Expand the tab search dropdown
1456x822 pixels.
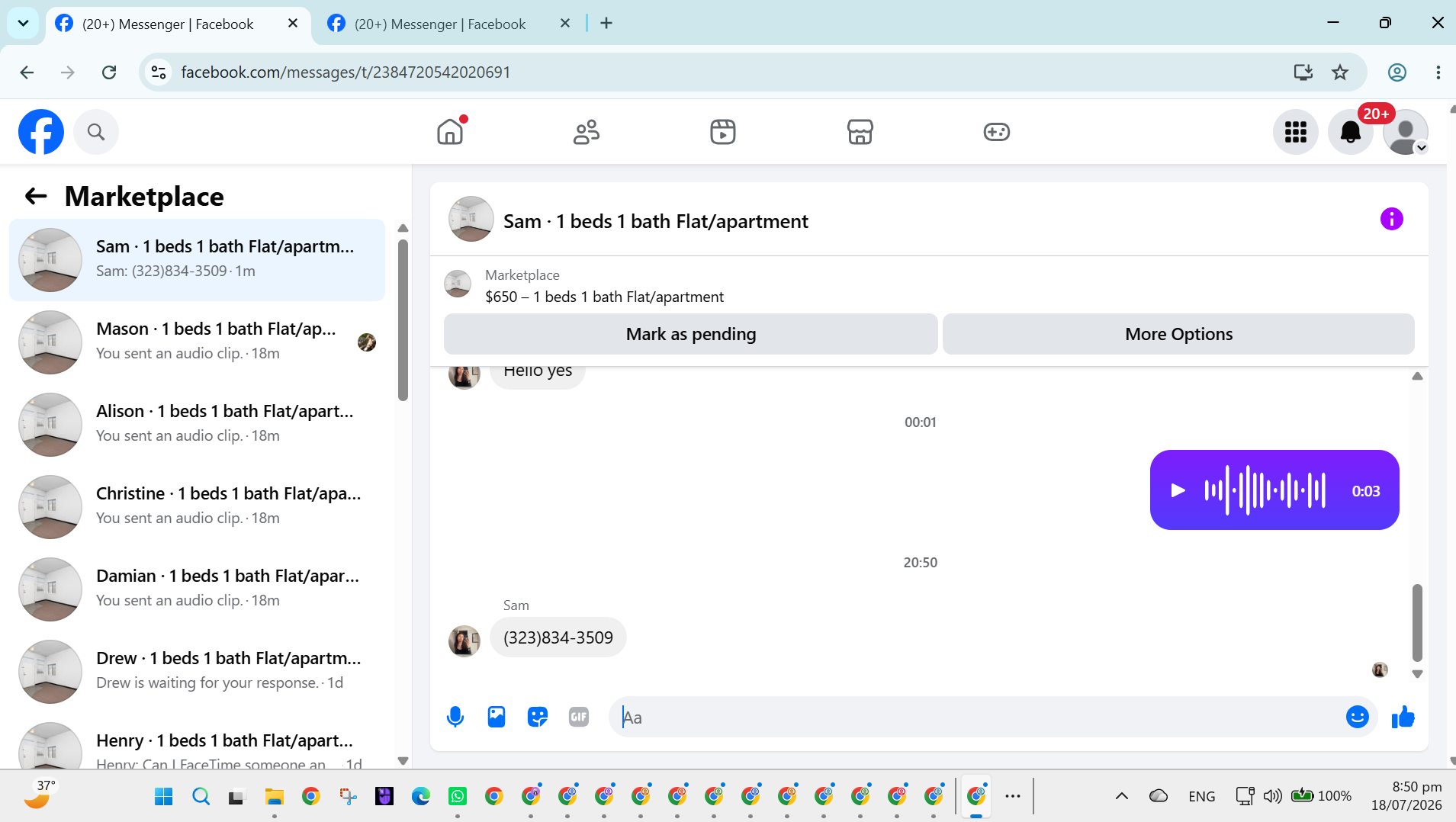point(23,24)
